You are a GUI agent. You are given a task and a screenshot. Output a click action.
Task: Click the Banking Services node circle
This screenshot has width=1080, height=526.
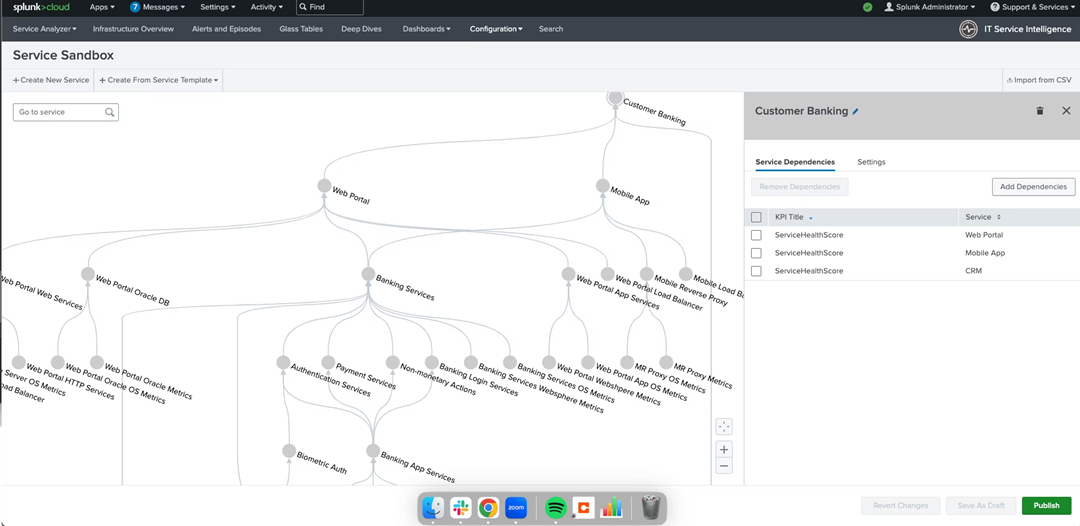(x=368, y=275)
